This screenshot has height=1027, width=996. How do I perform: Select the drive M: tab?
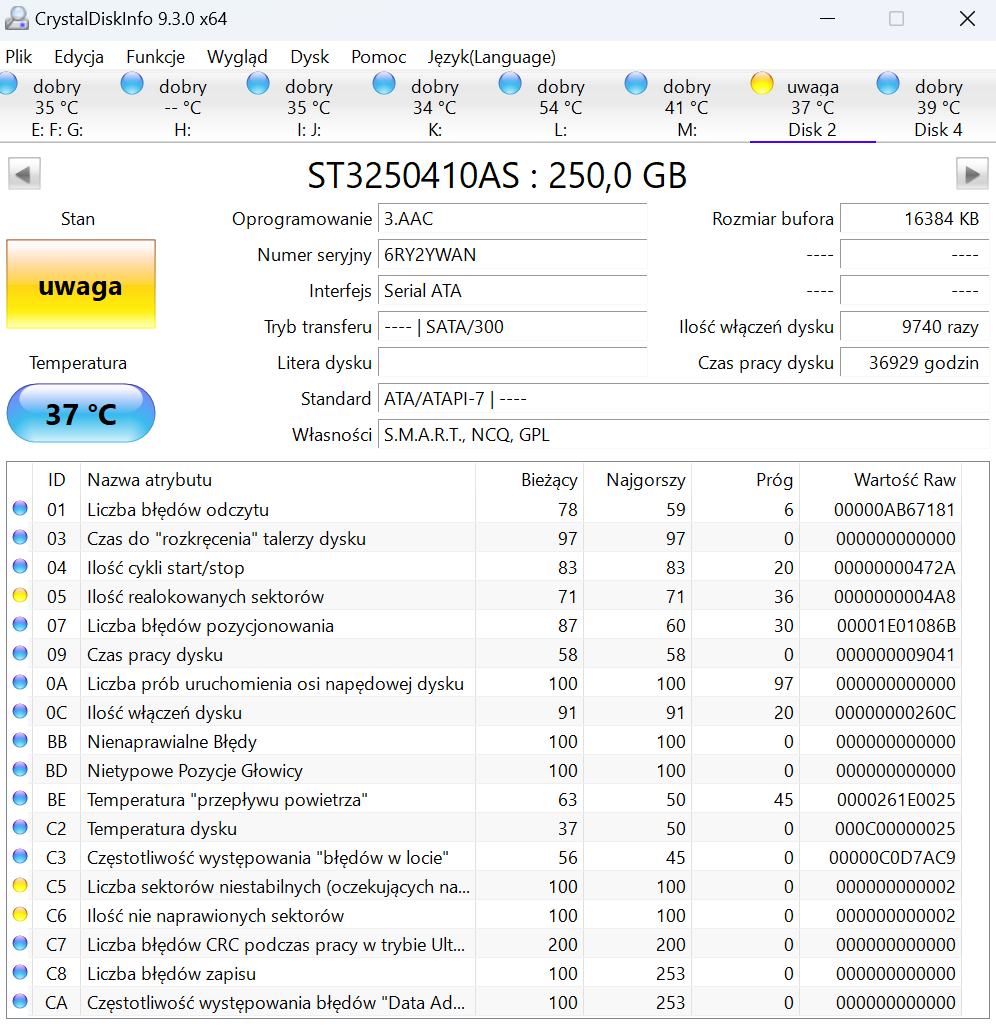click(x=686, y=108)
